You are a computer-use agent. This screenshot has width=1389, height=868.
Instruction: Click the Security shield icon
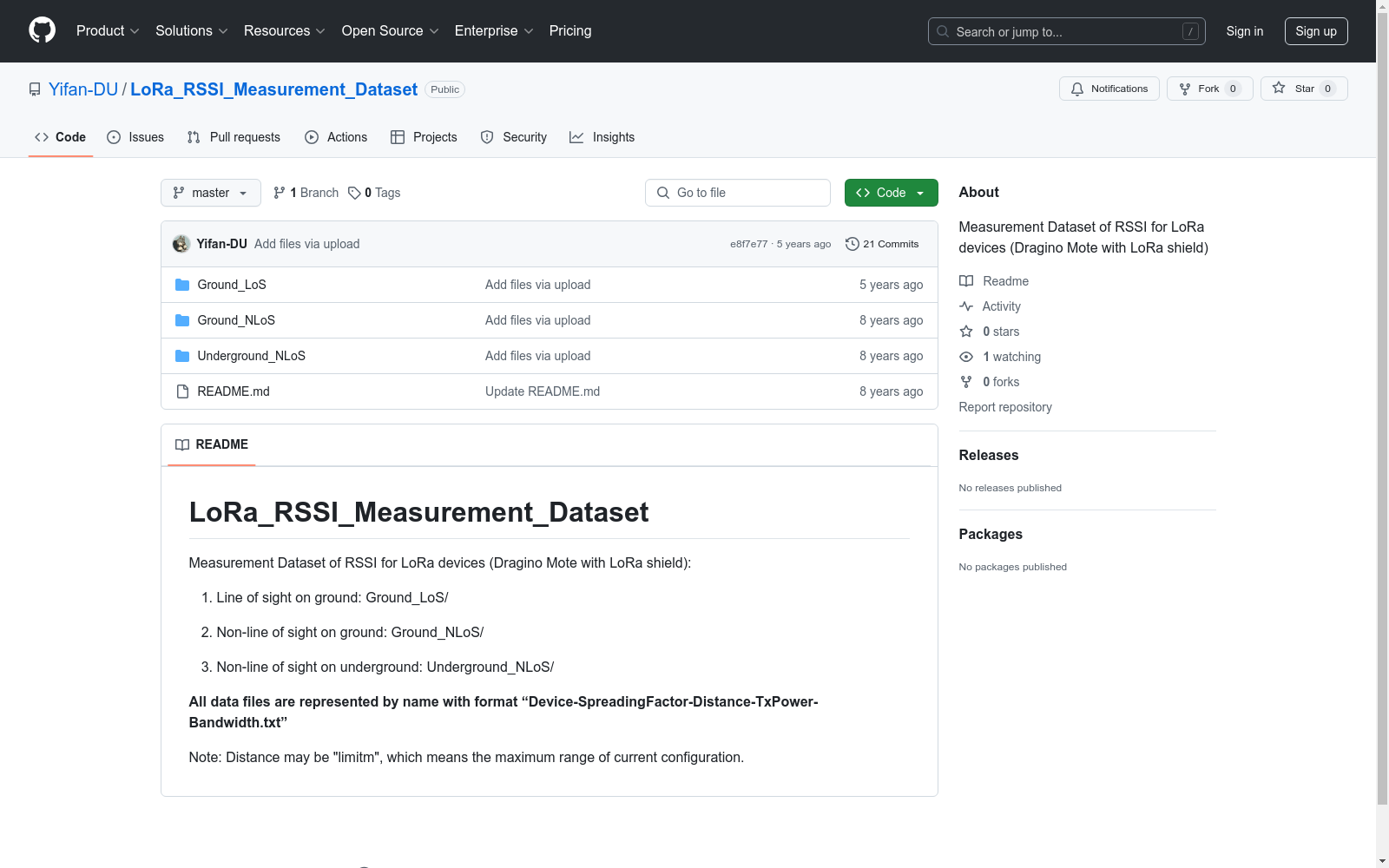486,136
